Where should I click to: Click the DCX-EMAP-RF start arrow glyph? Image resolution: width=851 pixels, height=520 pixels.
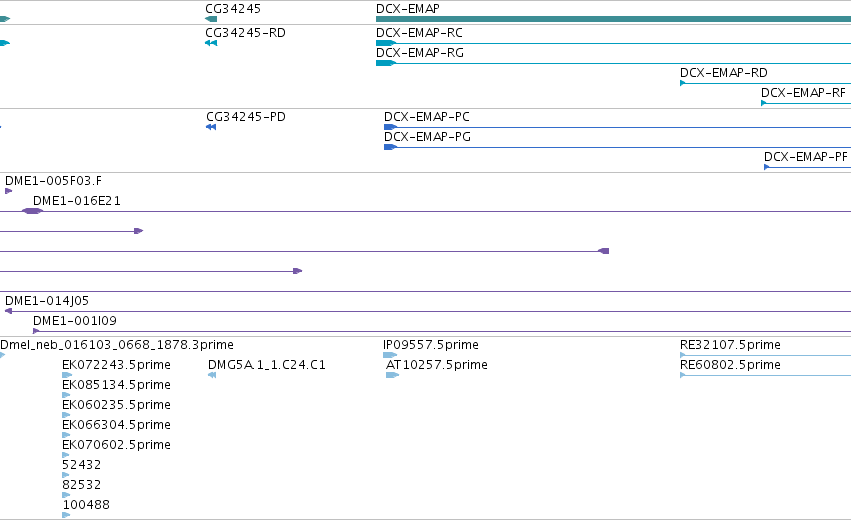[x=764, y=103]
